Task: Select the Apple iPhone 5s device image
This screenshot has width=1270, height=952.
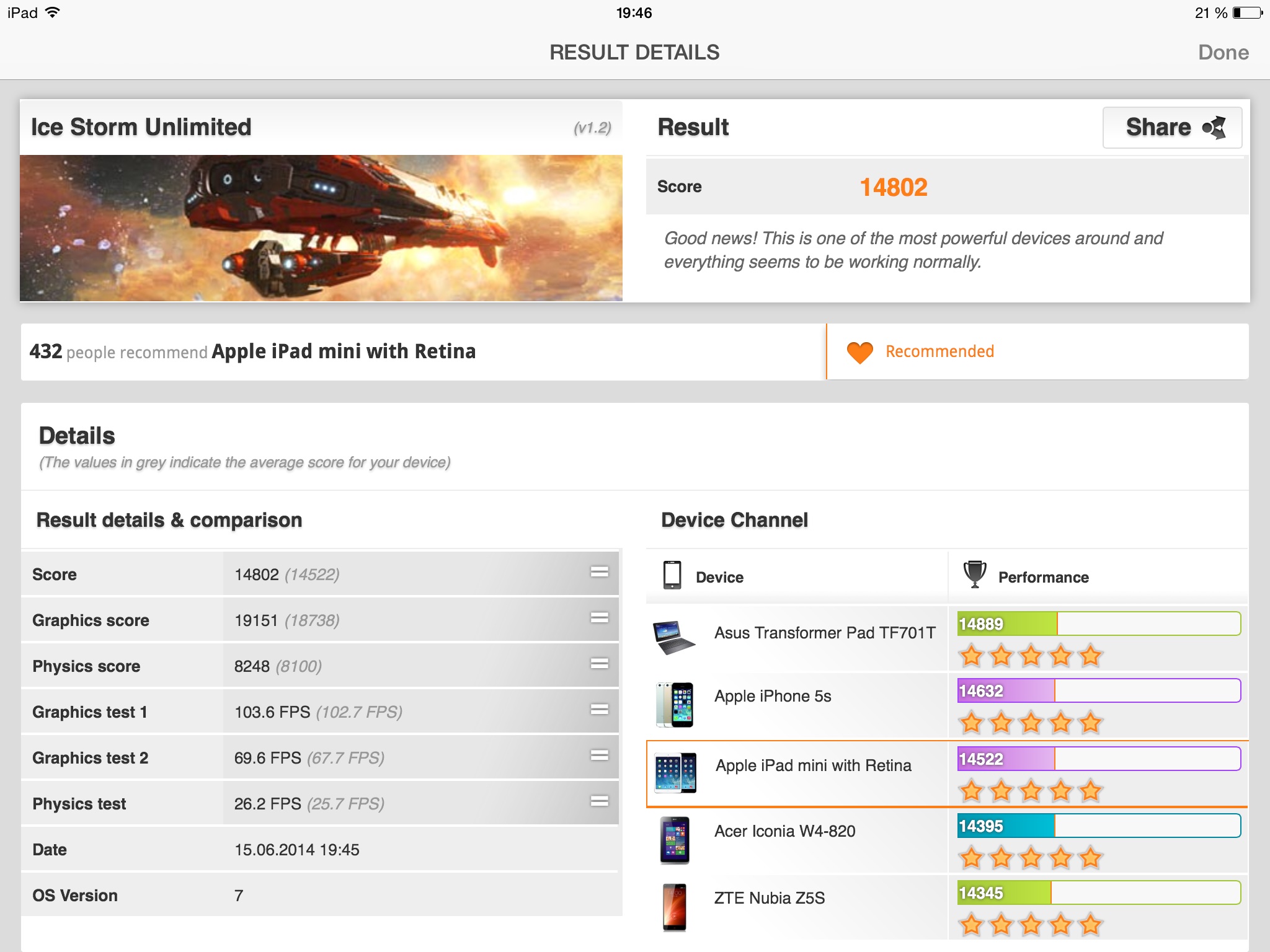Action: point(675,705)
